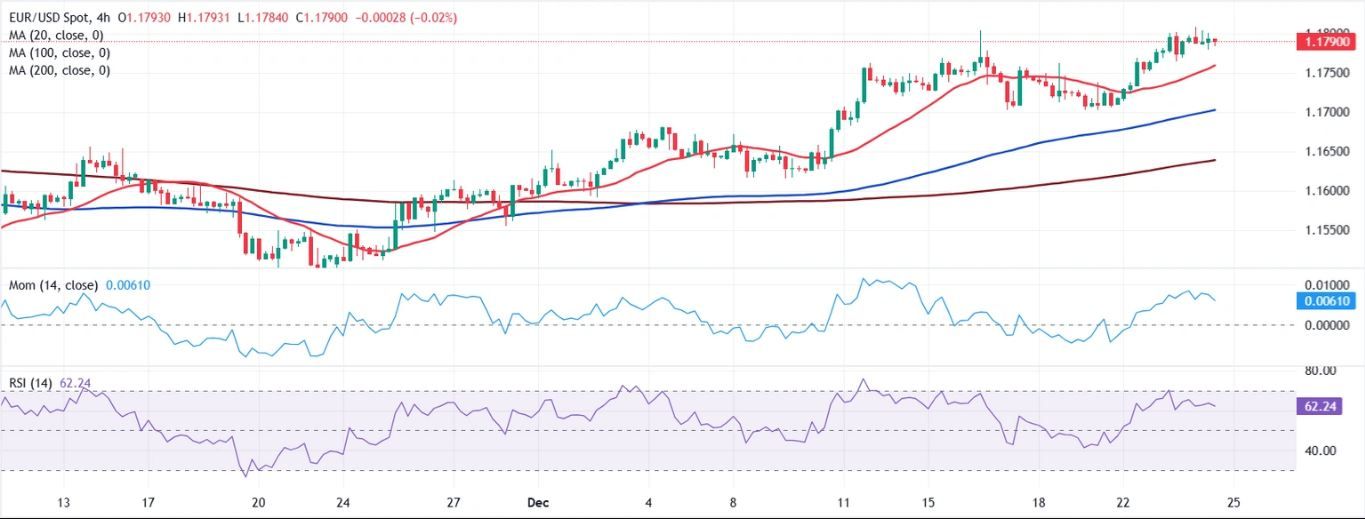Select the MA (100, close, 0) legend
This screenshot has height=519, width=1365.
click(x=59, y=53)
